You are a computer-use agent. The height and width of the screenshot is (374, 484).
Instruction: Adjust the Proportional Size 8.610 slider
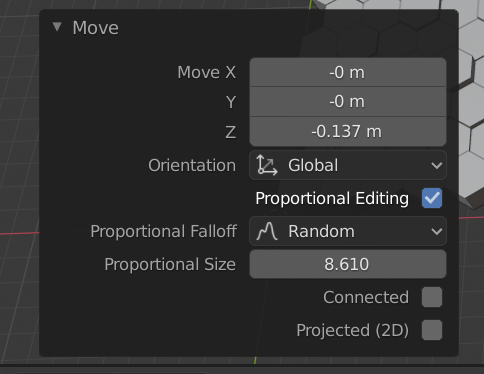348,264
